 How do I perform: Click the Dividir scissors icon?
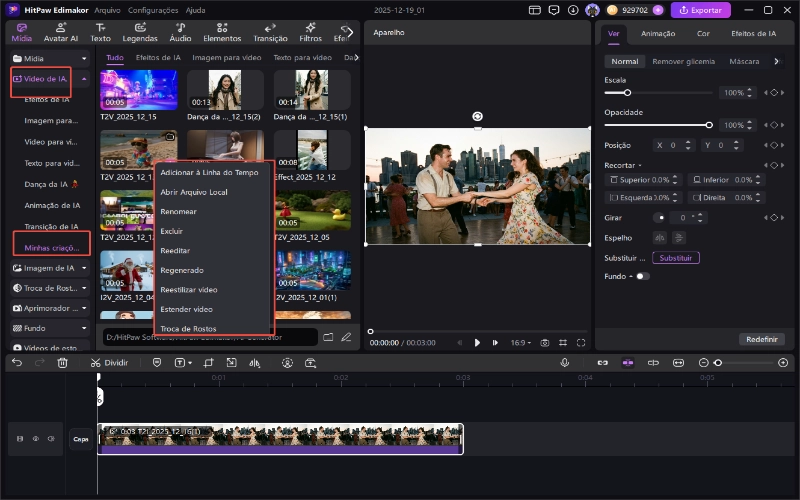tap(95, 362)
